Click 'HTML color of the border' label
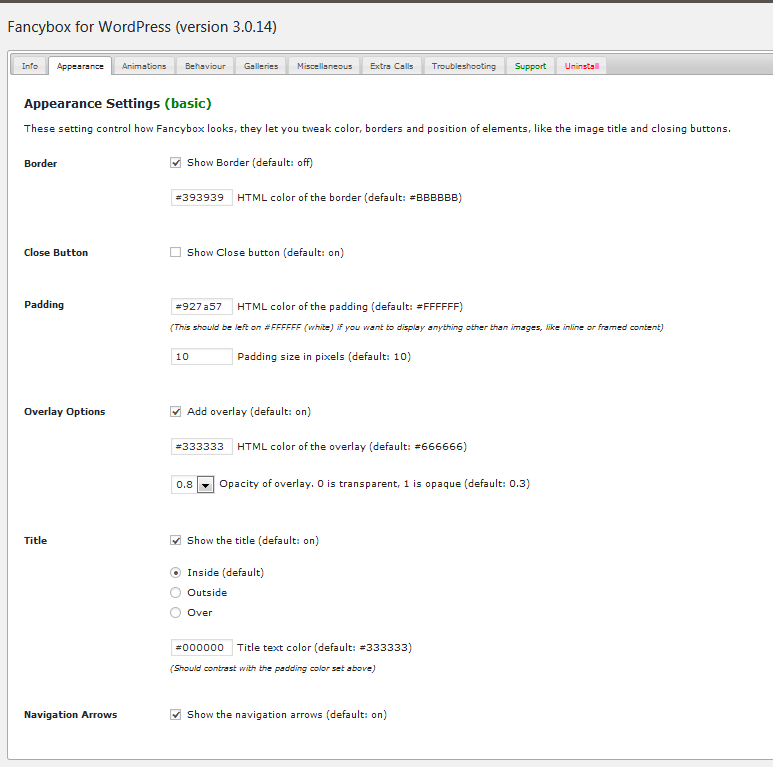Viewport: 773px width, 767px height. coord(350,198)
